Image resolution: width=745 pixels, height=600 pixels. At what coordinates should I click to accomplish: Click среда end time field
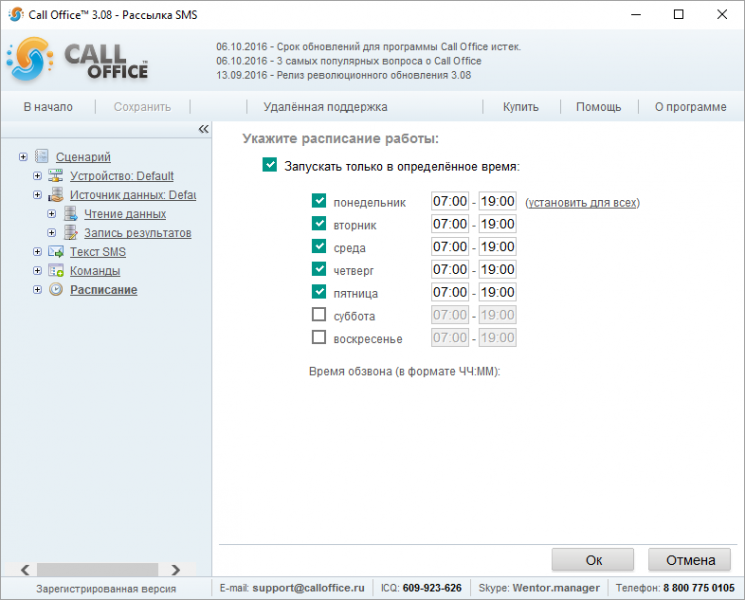[497, 247]
